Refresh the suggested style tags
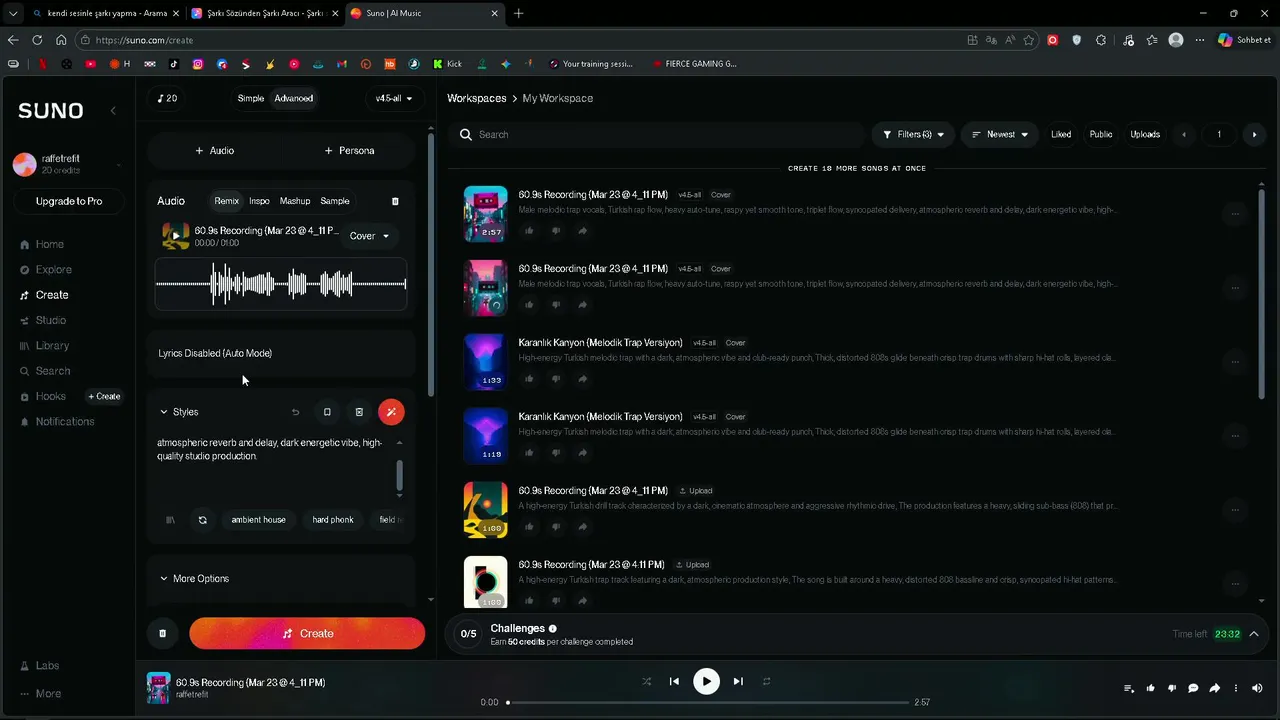Viewport: 1280px width, 720px height. 203,520
